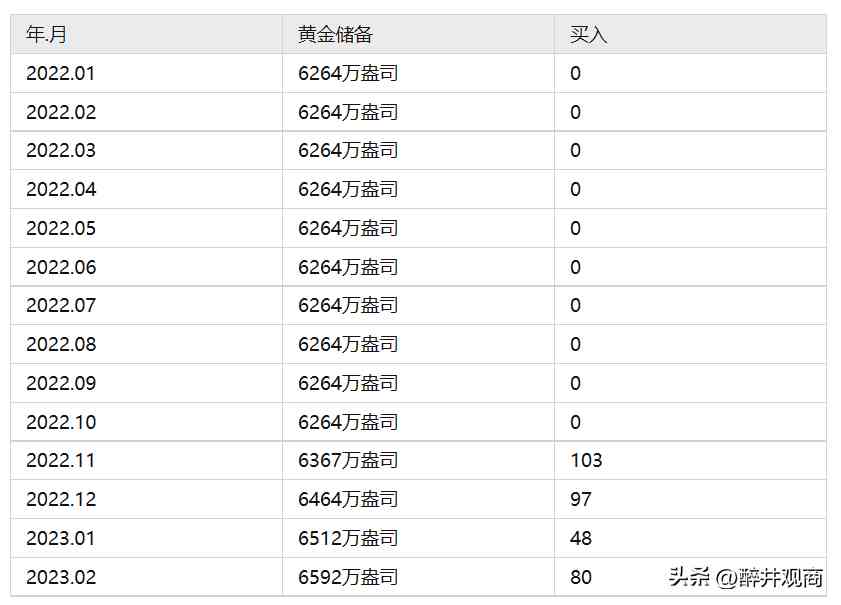Image resolution: width=841 pixels, height=605 pixels.
Task: Click the 2023.01 date cell
Action: pos(60,538)
